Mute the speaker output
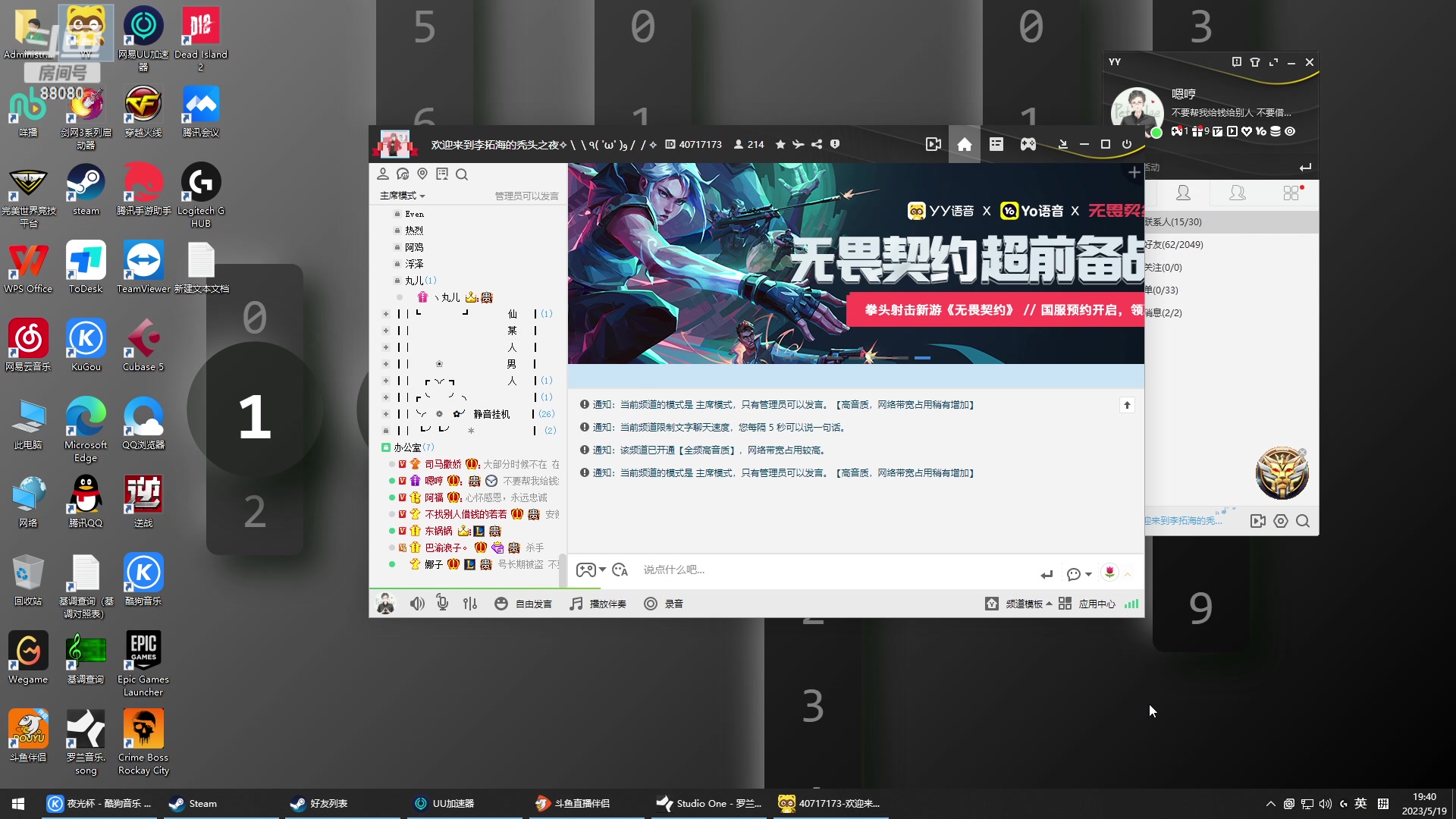This screenshot has width=1456, height=819. click(x=418, y=603)
